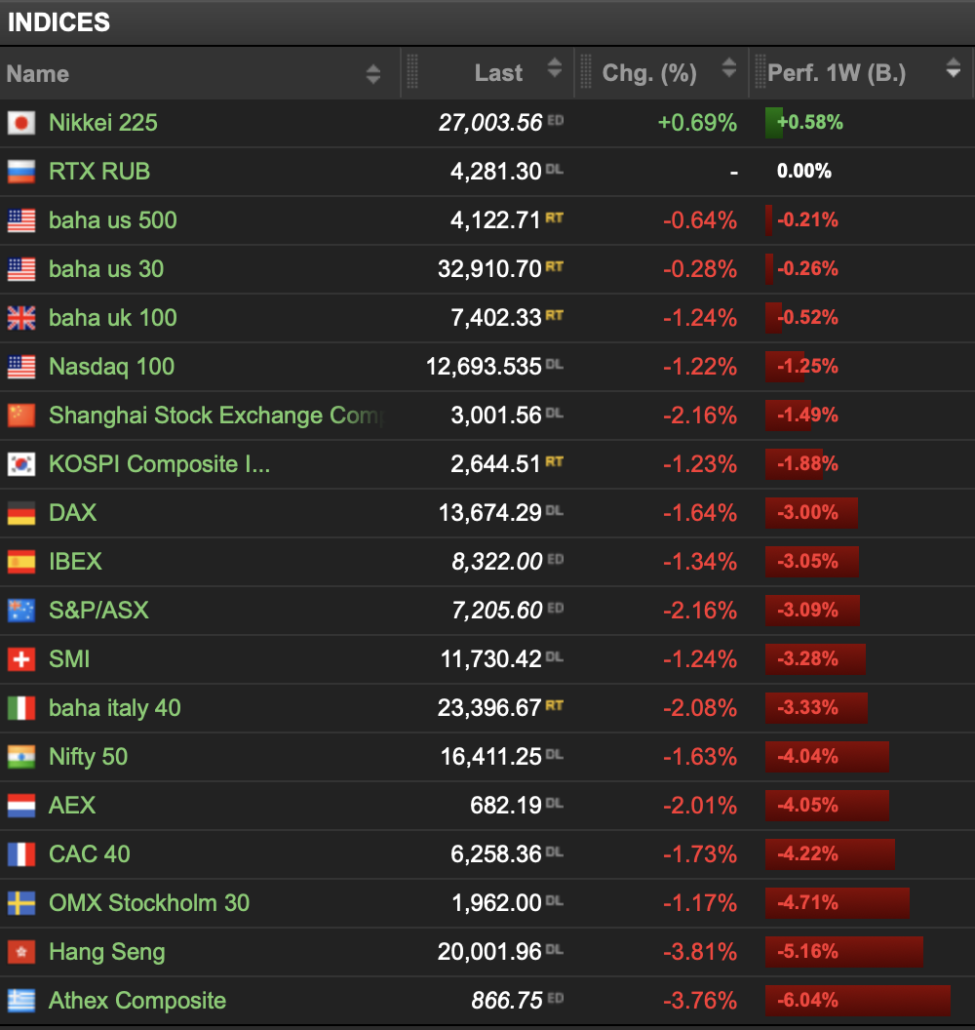975x1030 pixels.
Task: Click the INDICES panel title
Action: click(x=58, y=22)
